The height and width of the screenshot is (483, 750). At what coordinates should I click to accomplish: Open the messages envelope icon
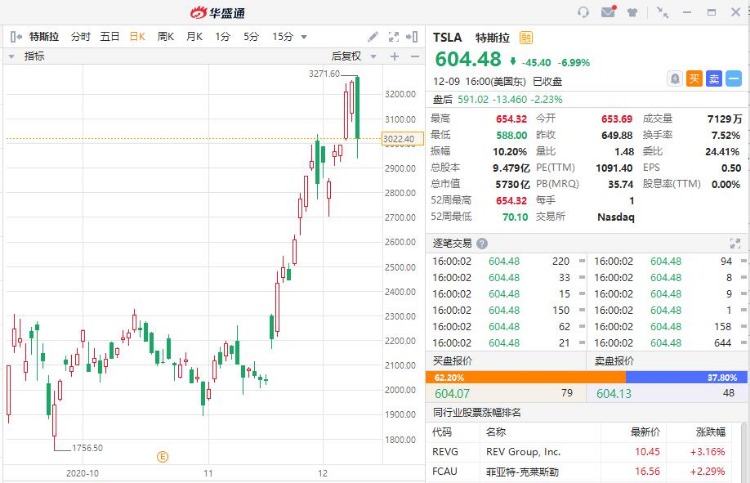tap(608, 11)
